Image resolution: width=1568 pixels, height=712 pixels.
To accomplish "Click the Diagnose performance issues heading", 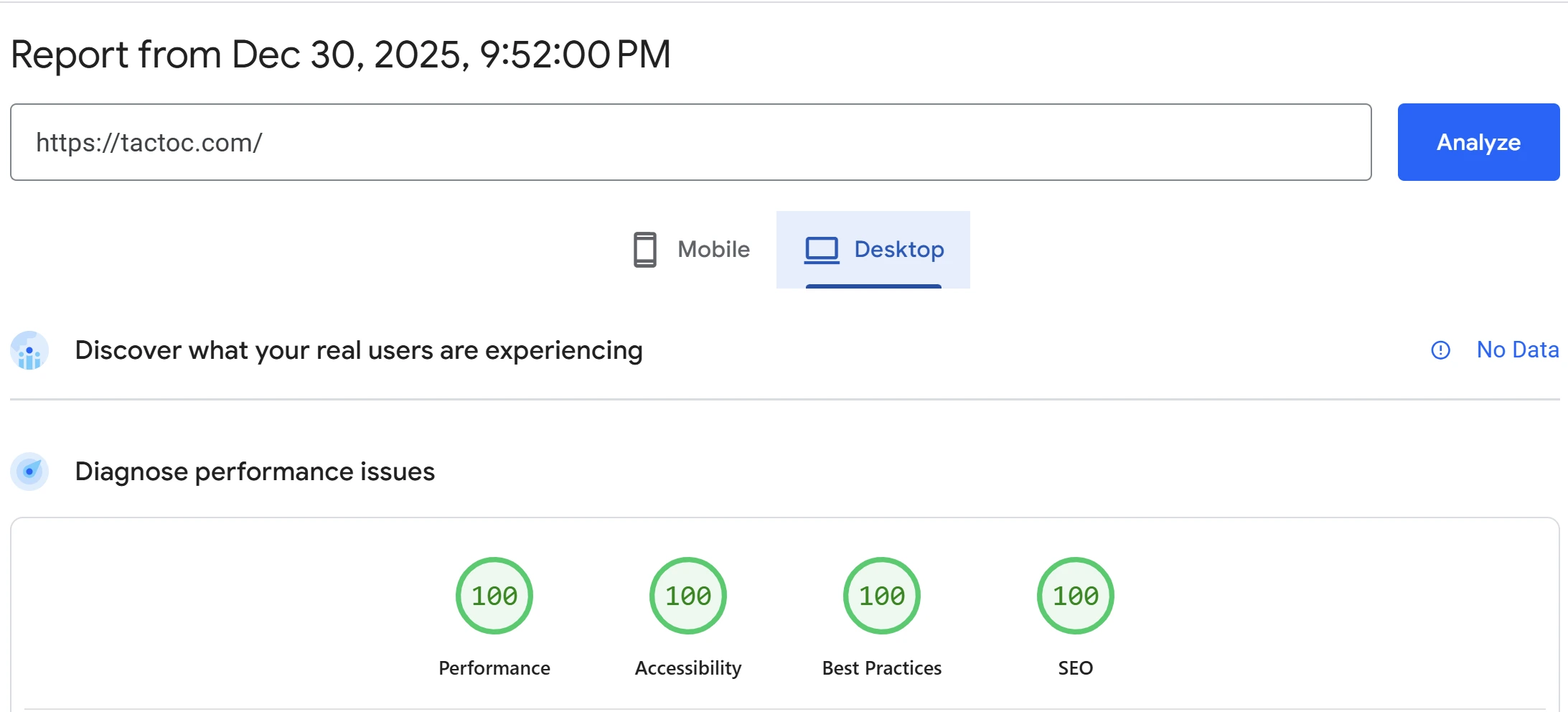I will click(255, 472).
